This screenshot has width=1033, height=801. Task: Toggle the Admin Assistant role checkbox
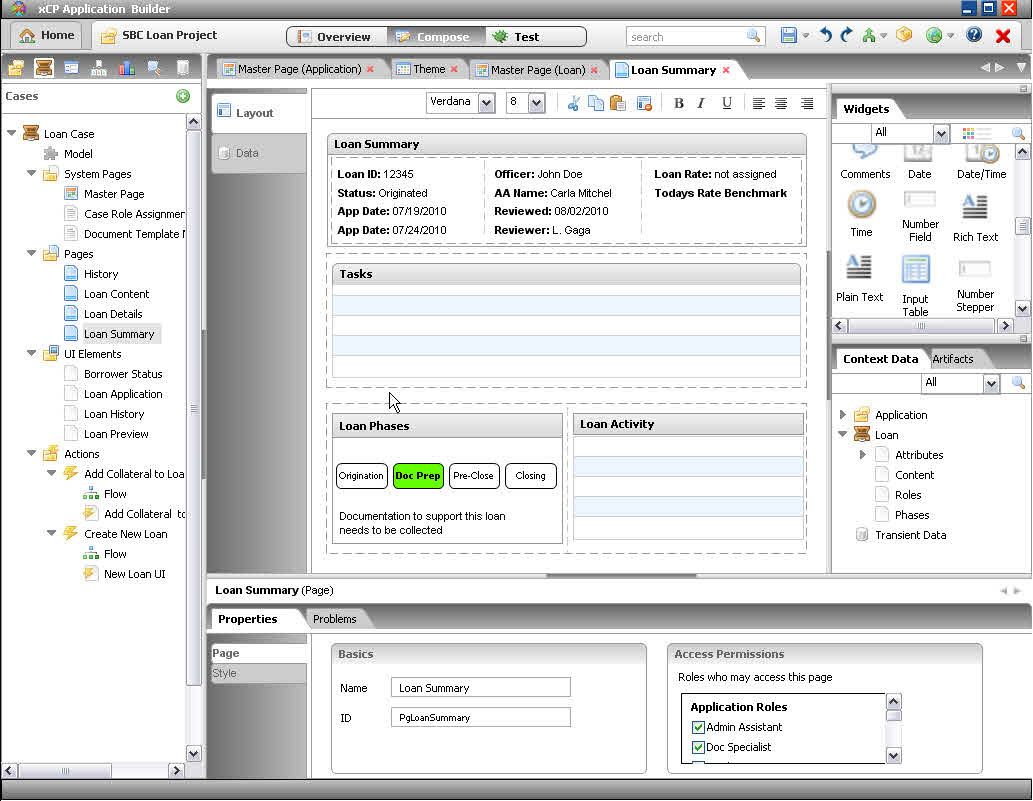(x=698, y=727)
